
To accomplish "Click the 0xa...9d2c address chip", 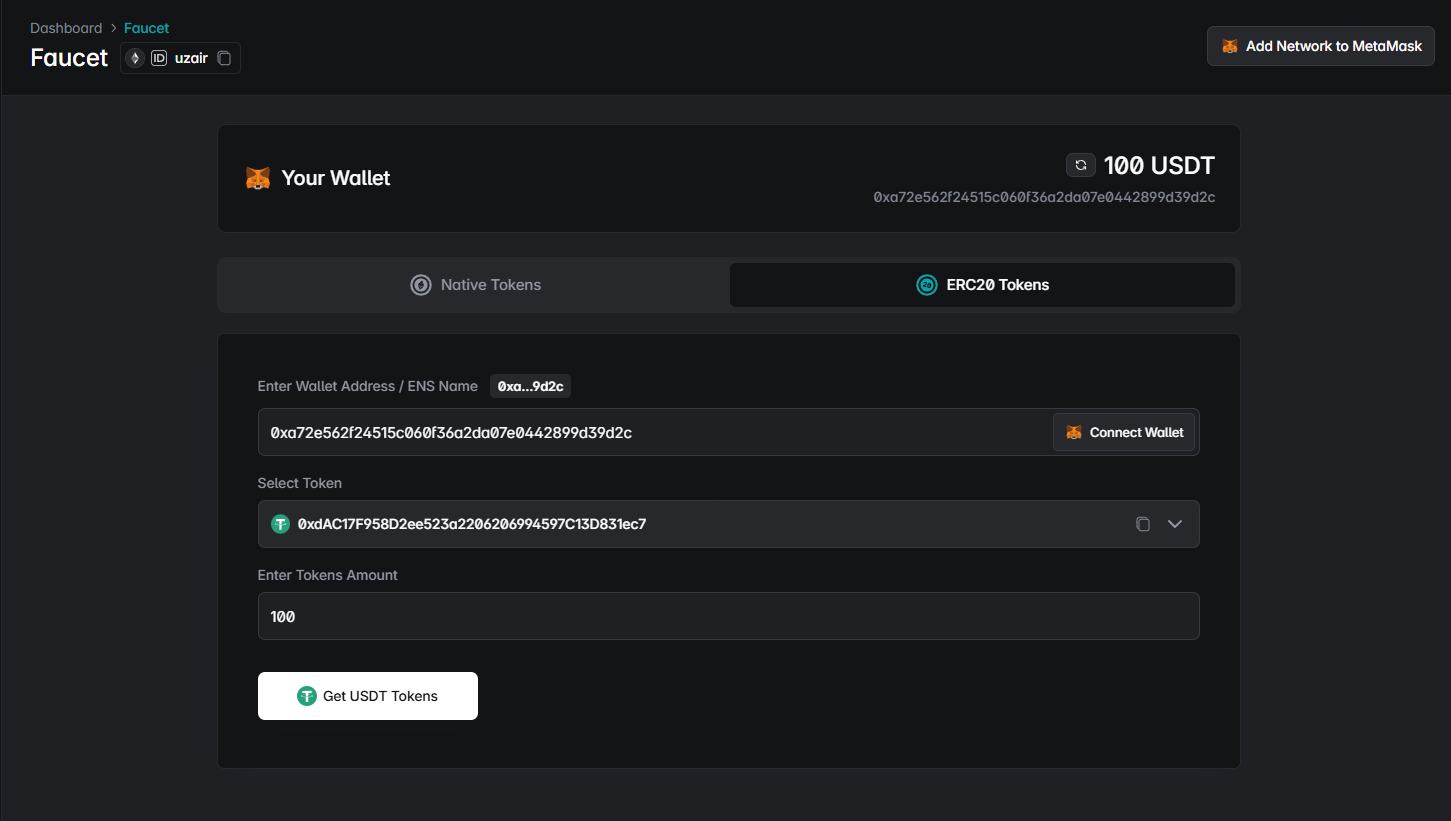I will tap(530, 386).
